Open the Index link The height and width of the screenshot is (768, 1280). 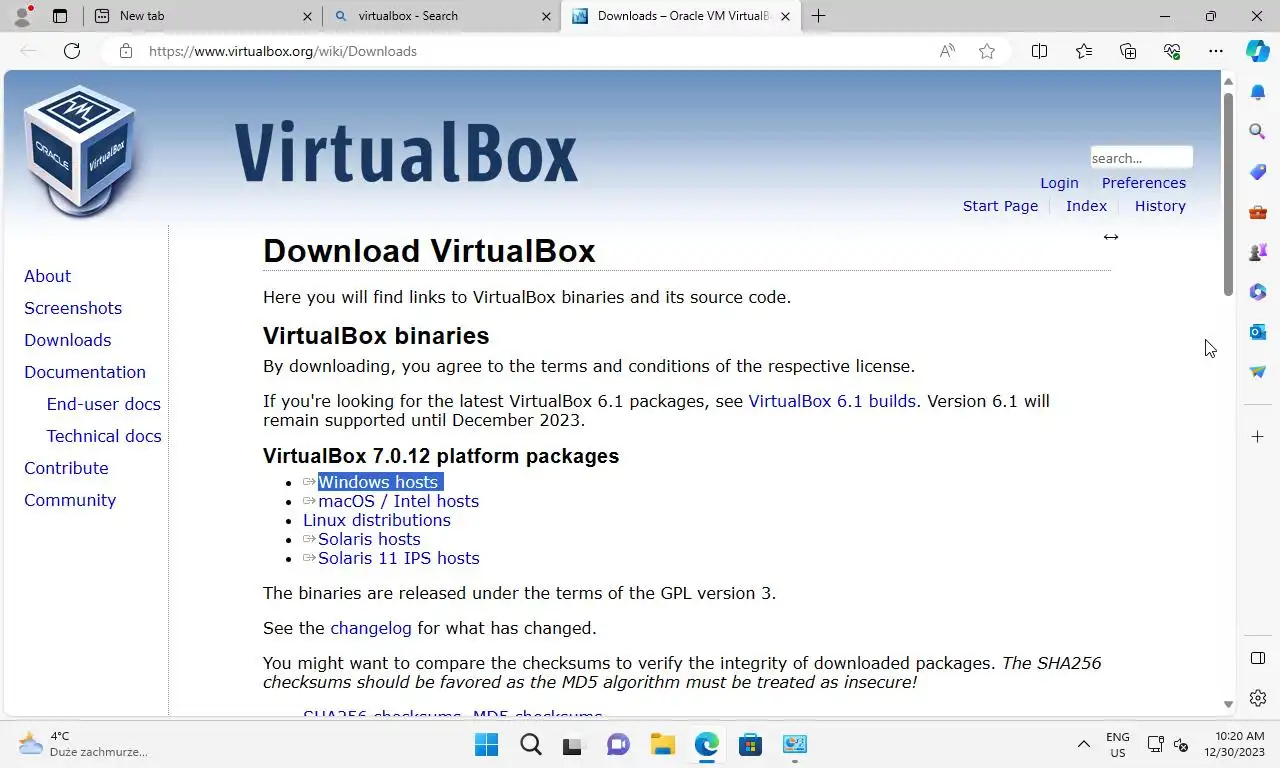pos(1086,206)
